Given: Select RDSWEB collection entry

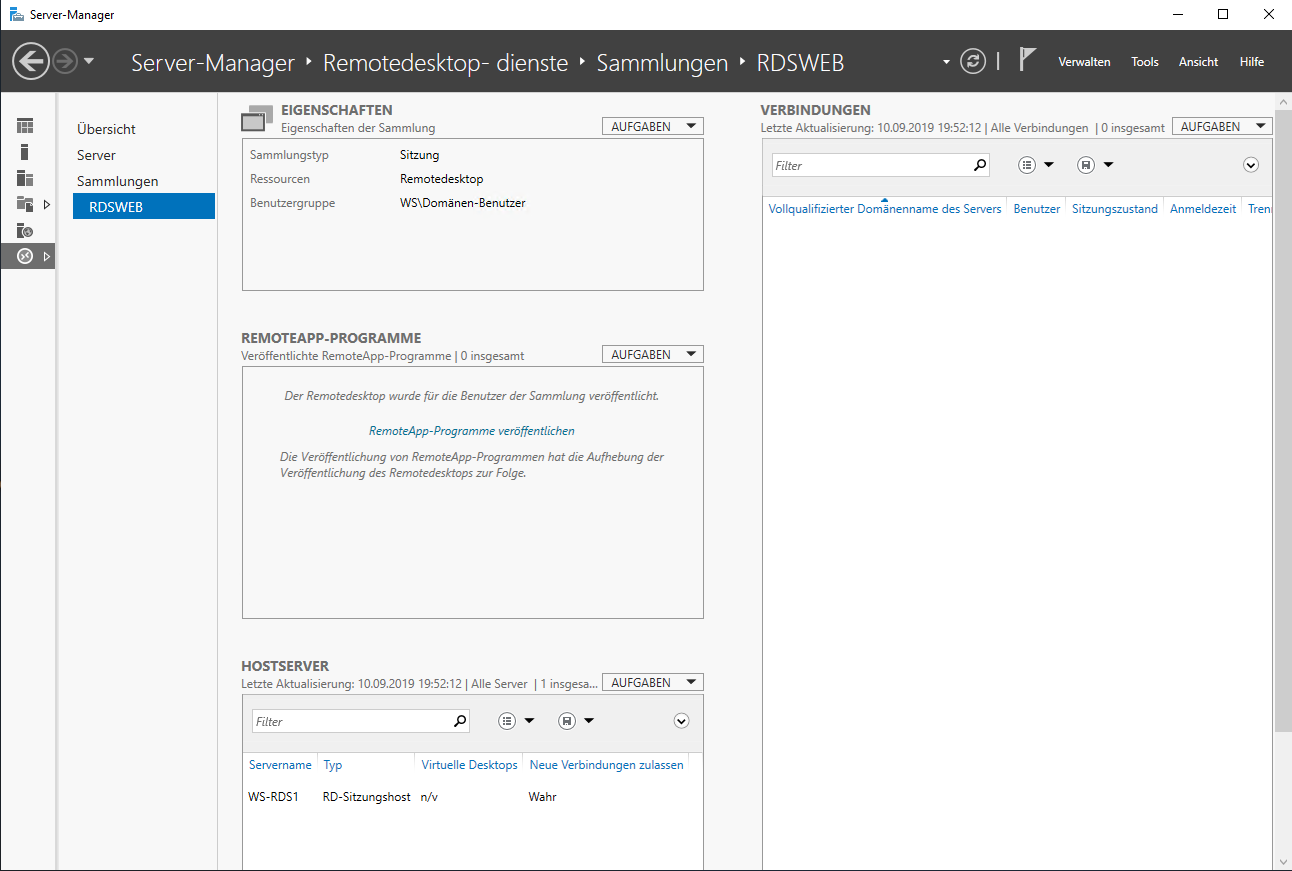Looking at the screenshot, I should (144, 206).
